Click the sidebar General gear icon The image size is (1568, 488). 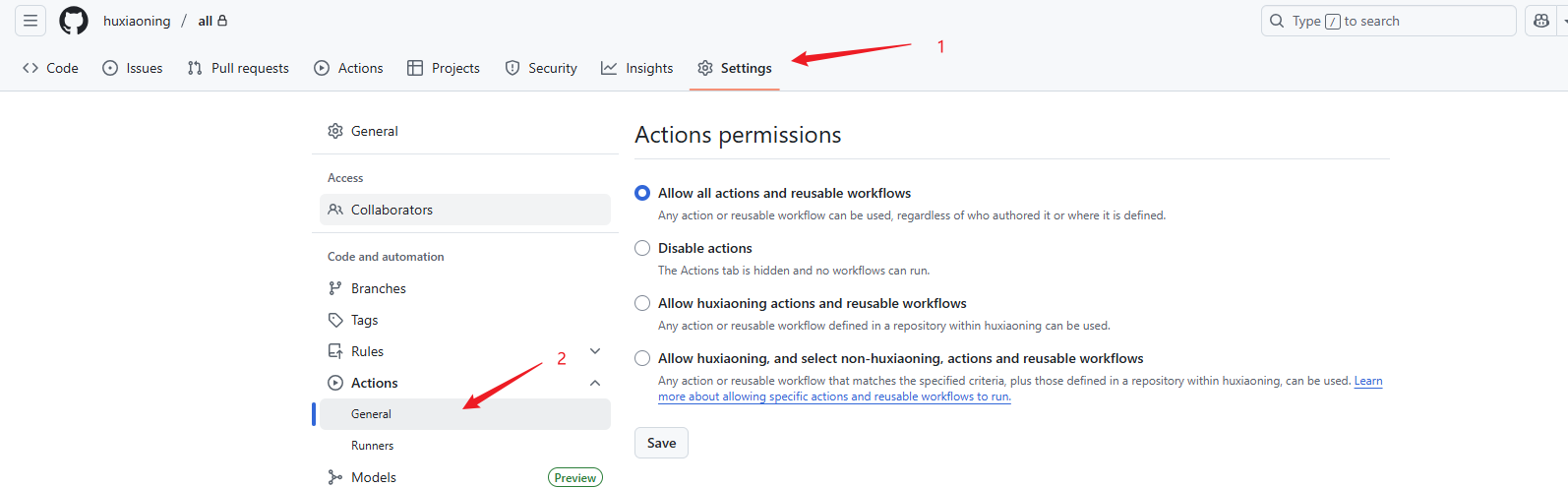click(x=335, y=131)
